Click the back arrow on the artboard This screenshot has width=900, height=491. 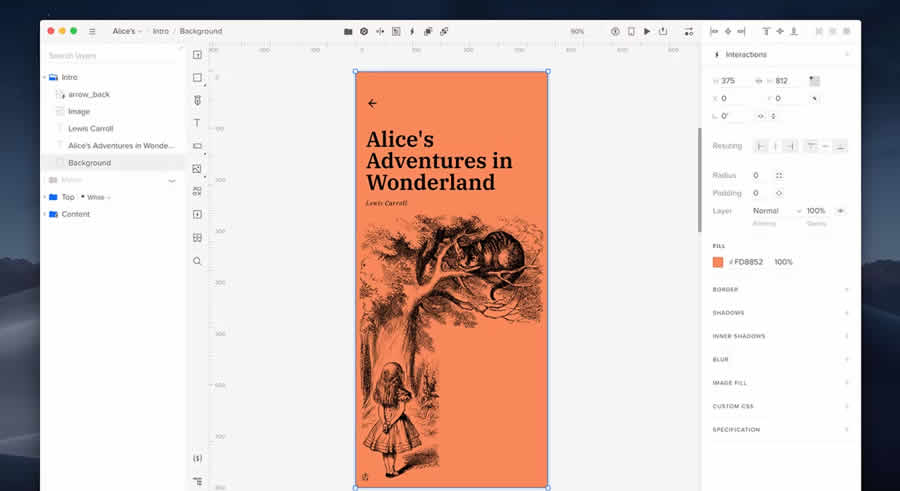point(372,103)
